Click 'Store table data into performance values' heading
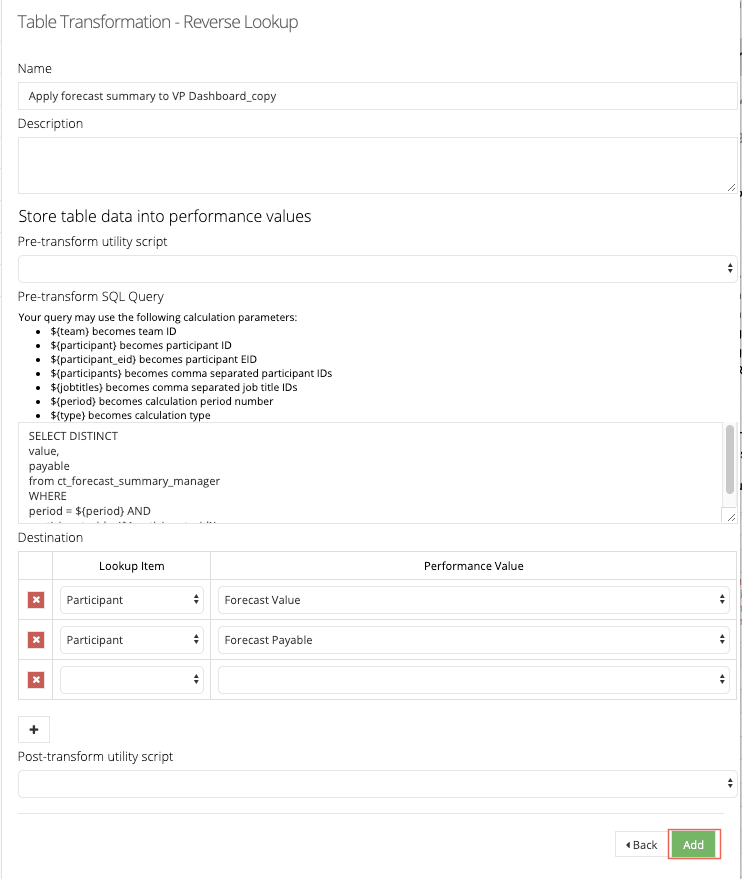742x879 pixels. pos(165,216)
